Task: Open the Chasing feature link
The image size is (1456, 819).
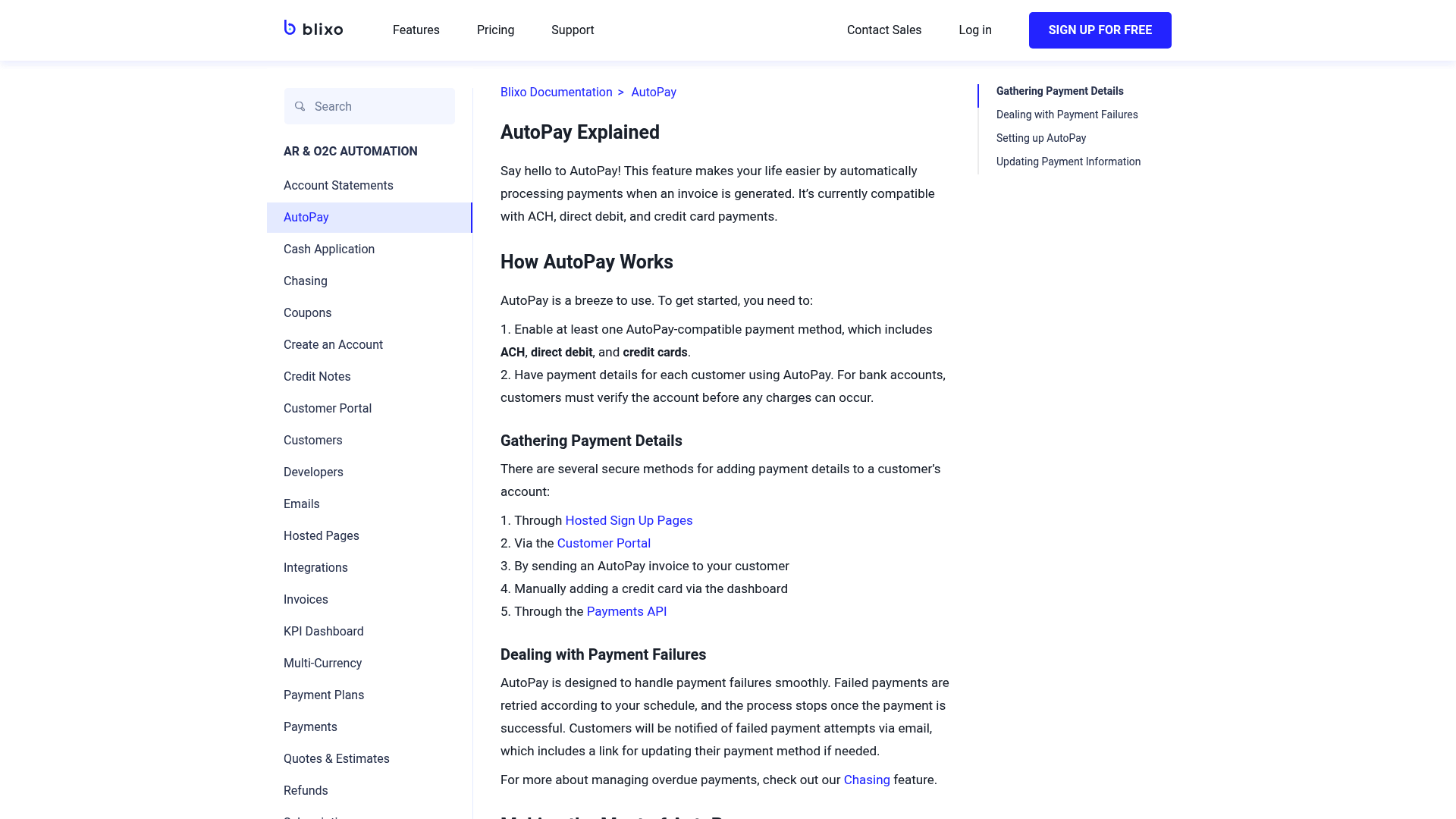Action: 867,780
